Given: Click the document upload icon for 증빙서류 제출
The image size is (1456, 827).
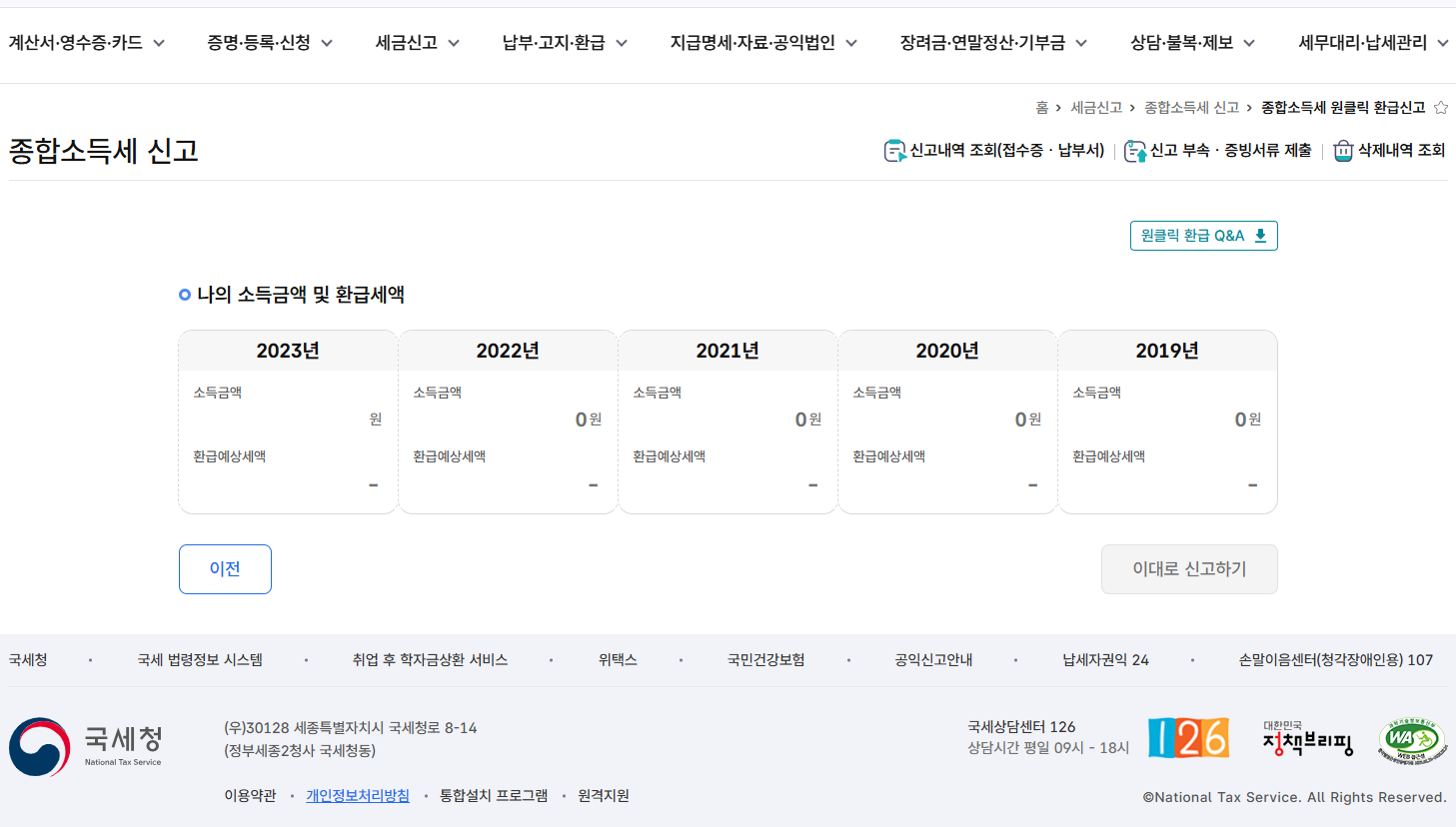Looking at the screenshot, I should click(x=1135, y=151).
